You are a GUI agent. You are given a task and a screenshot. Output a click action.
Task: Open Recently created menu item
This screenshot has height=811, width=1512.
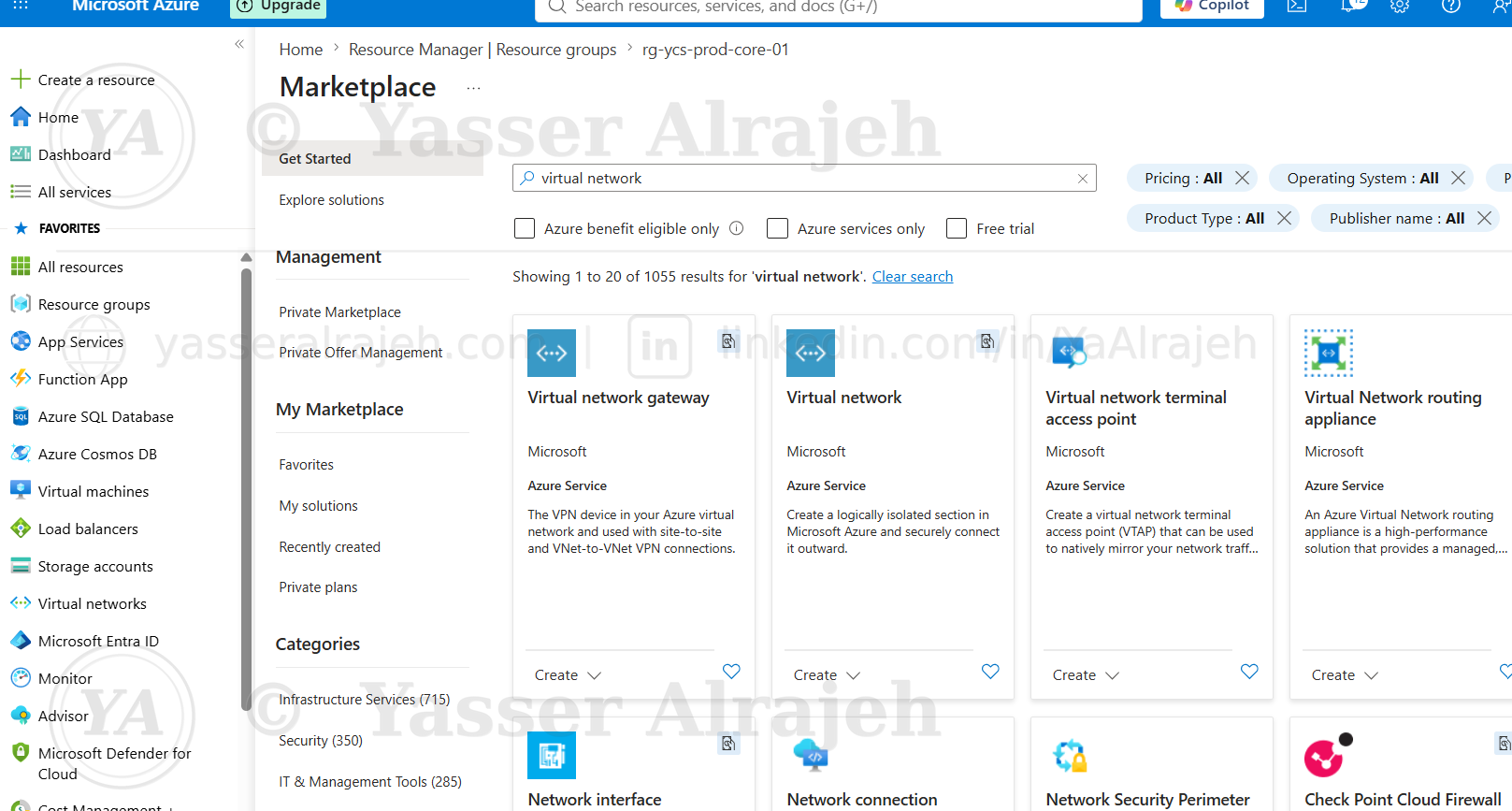(x=329, y=547)
